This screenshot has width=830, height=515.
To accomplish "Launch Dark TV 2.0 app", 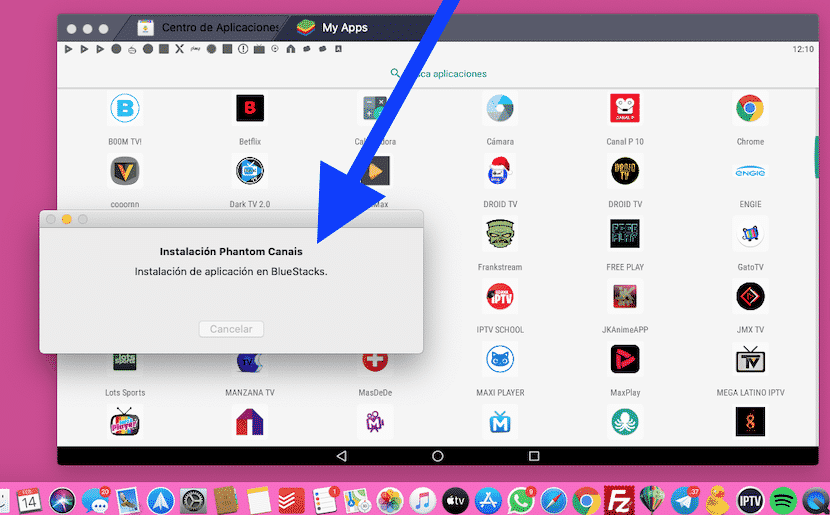I will coord(250,171).
